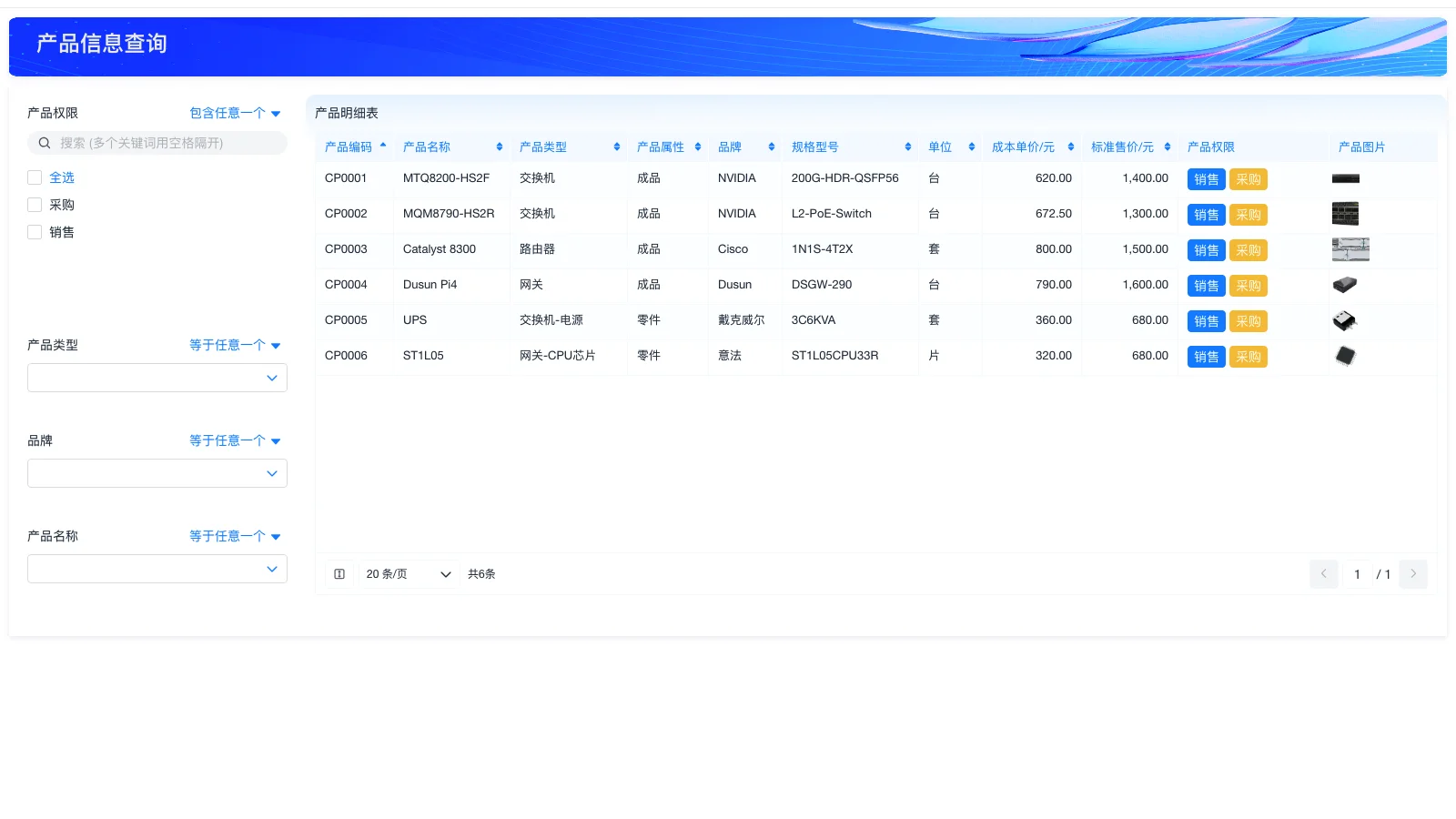
Task: Check the 全选 checkbox
Action: (x=35, y=177)
